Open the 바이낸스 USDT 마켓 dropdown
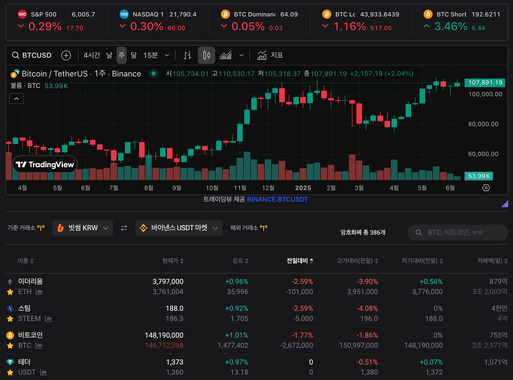This screenshot has height=380, width=513. [179, 228]
